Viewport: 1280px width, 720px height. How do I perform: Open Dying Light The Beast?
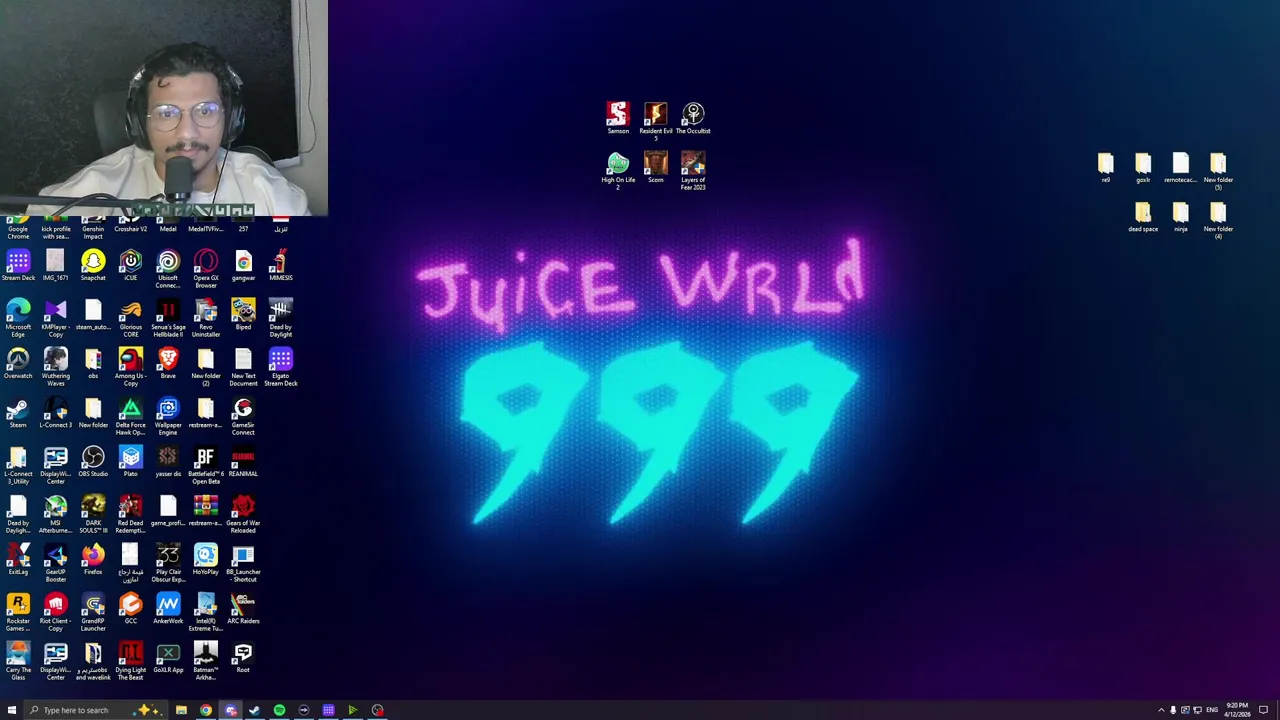pyautogui.click(x=130, y=661)
